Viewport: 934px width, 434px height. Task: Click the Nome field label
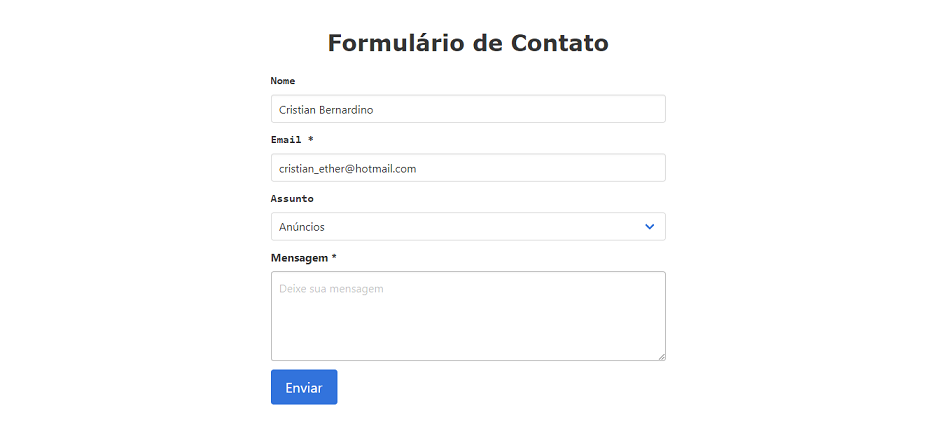[283, 81]
